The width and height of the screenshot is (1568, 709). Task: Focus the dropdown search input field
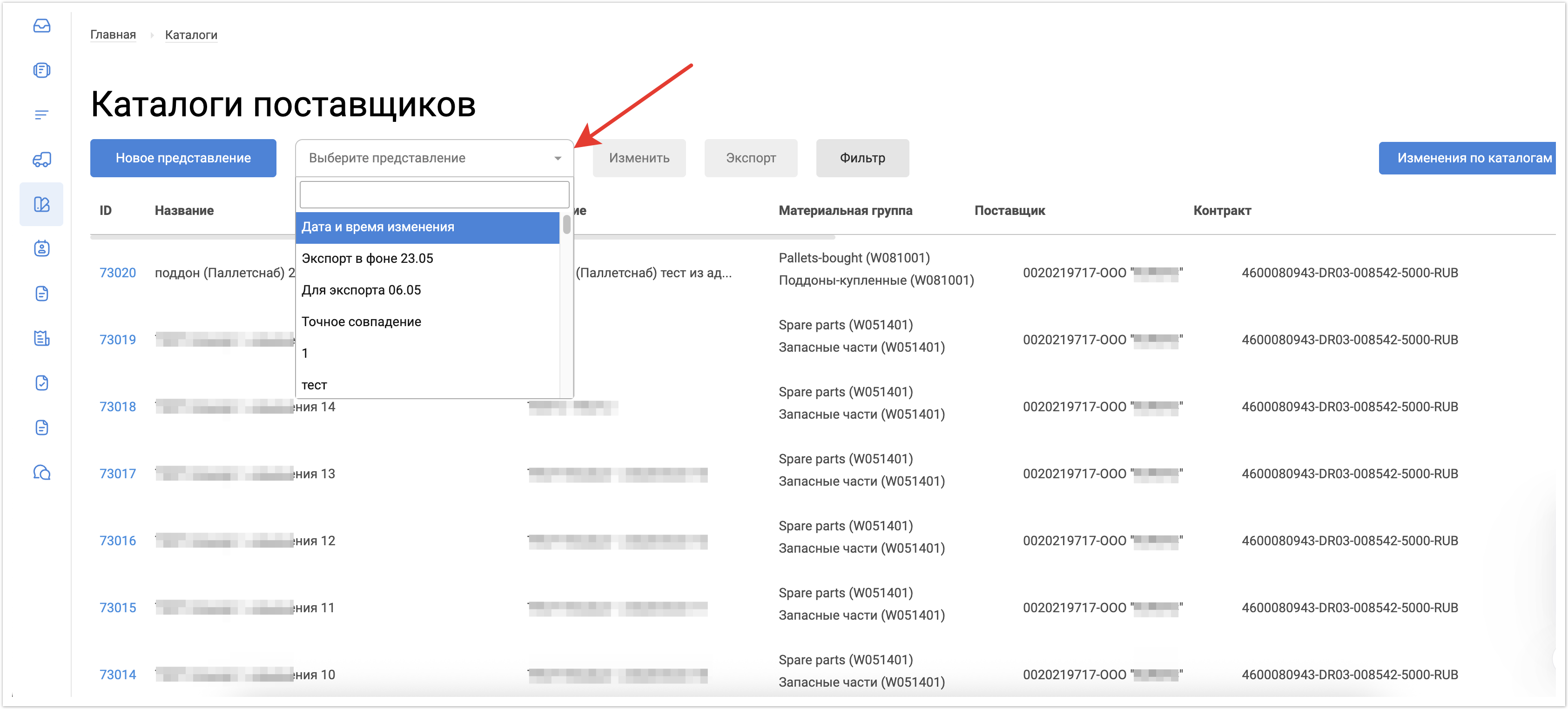coord(434,195)
